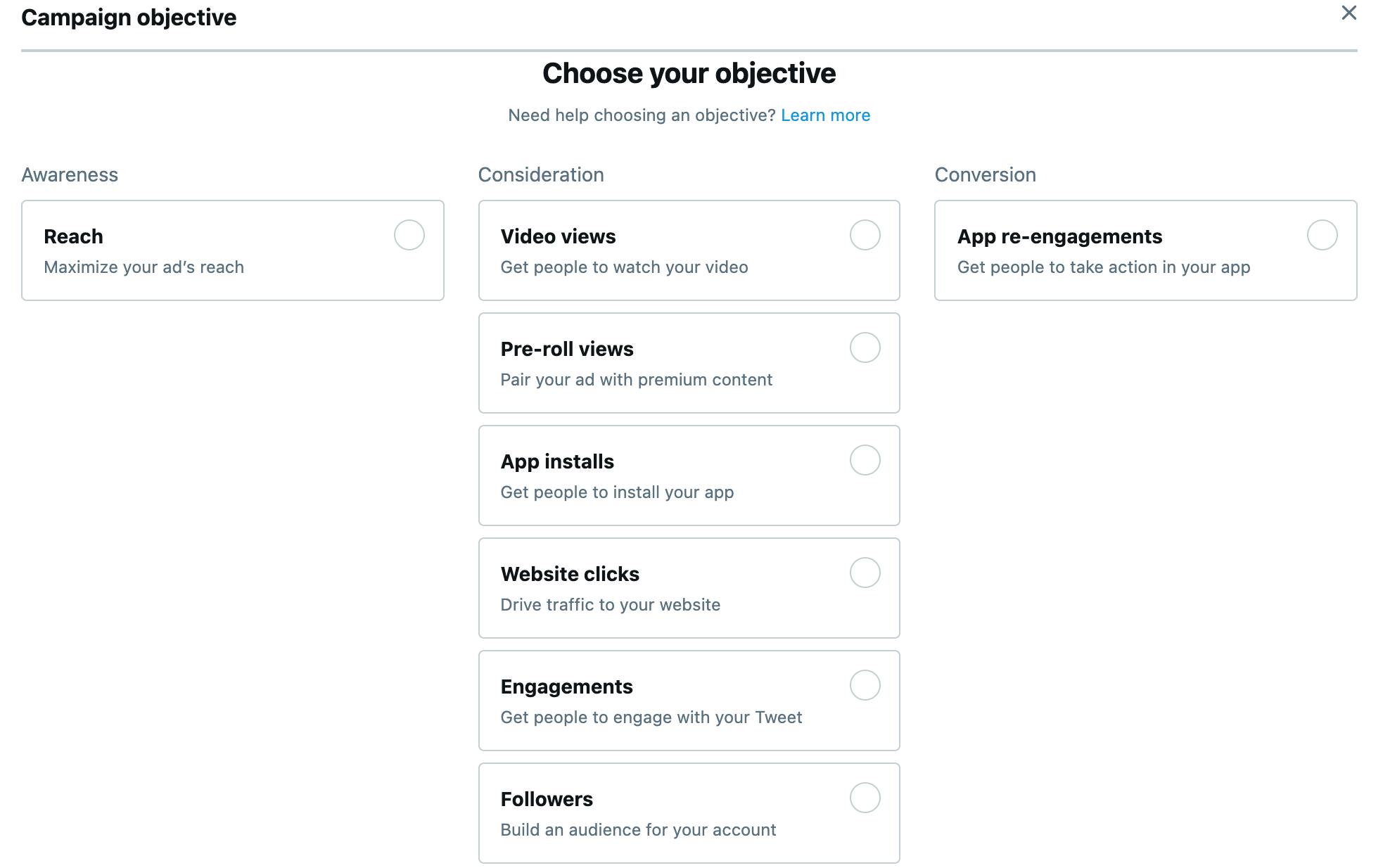Click the App installs title text
Viewport: 1383px width, 868px height.
557,461
